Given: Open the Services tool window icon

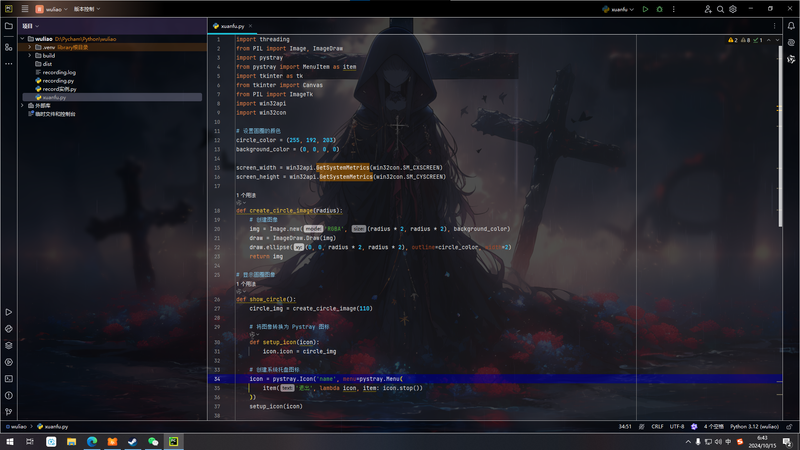Looking at the screenshot, I should click(x=9, y=362).
